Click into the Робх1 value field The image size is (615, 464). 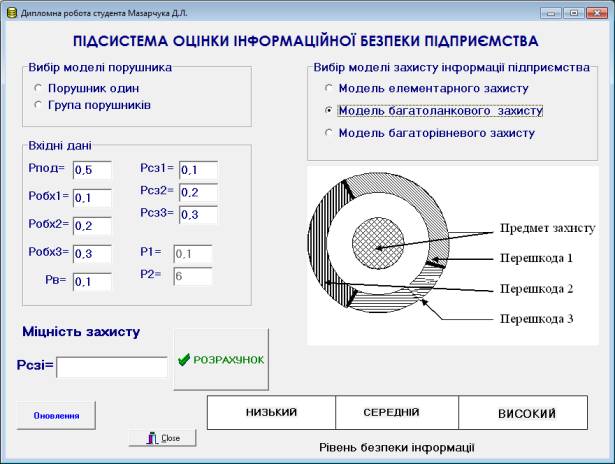coord(92,197)
